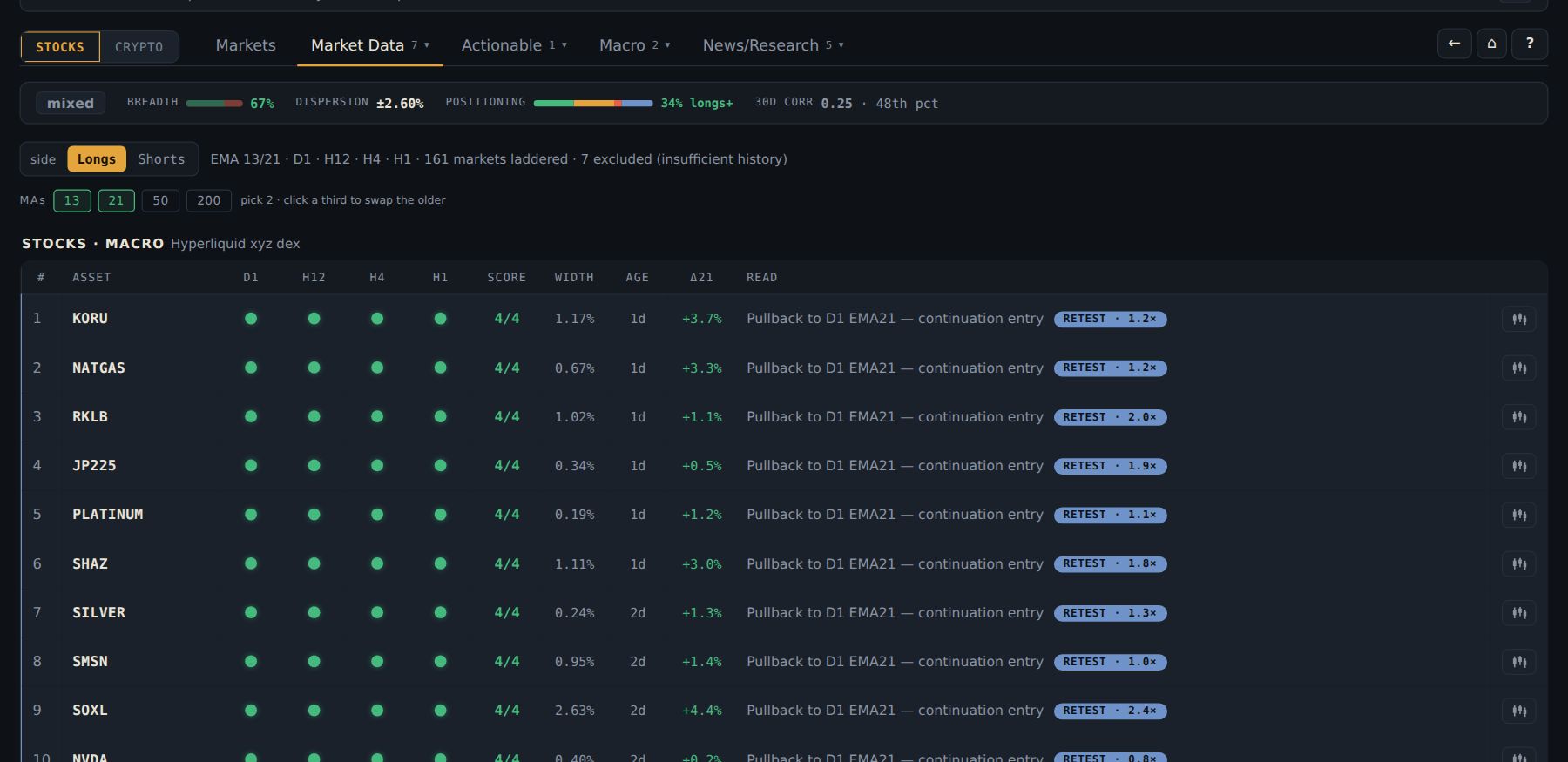
Task: Open help with the question mark button
Action: pyautogui.click(x=1530, y=44)
